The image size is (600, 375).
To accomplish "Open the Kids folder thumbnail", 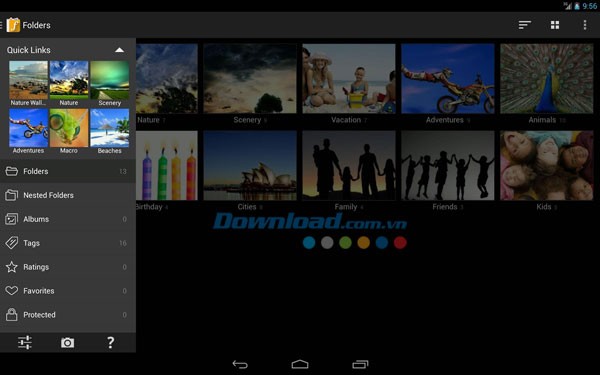I will (547, 165).
